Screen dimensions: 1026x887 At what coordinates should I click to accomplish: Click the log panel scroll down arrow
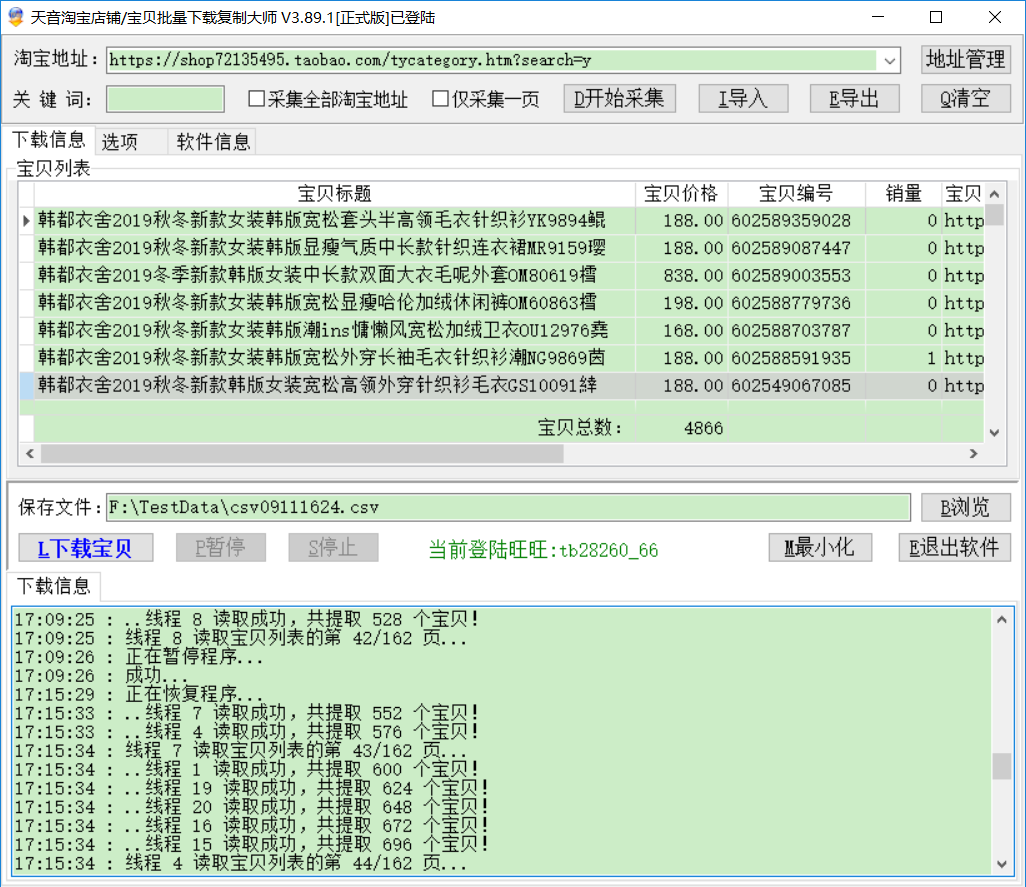1001,864
